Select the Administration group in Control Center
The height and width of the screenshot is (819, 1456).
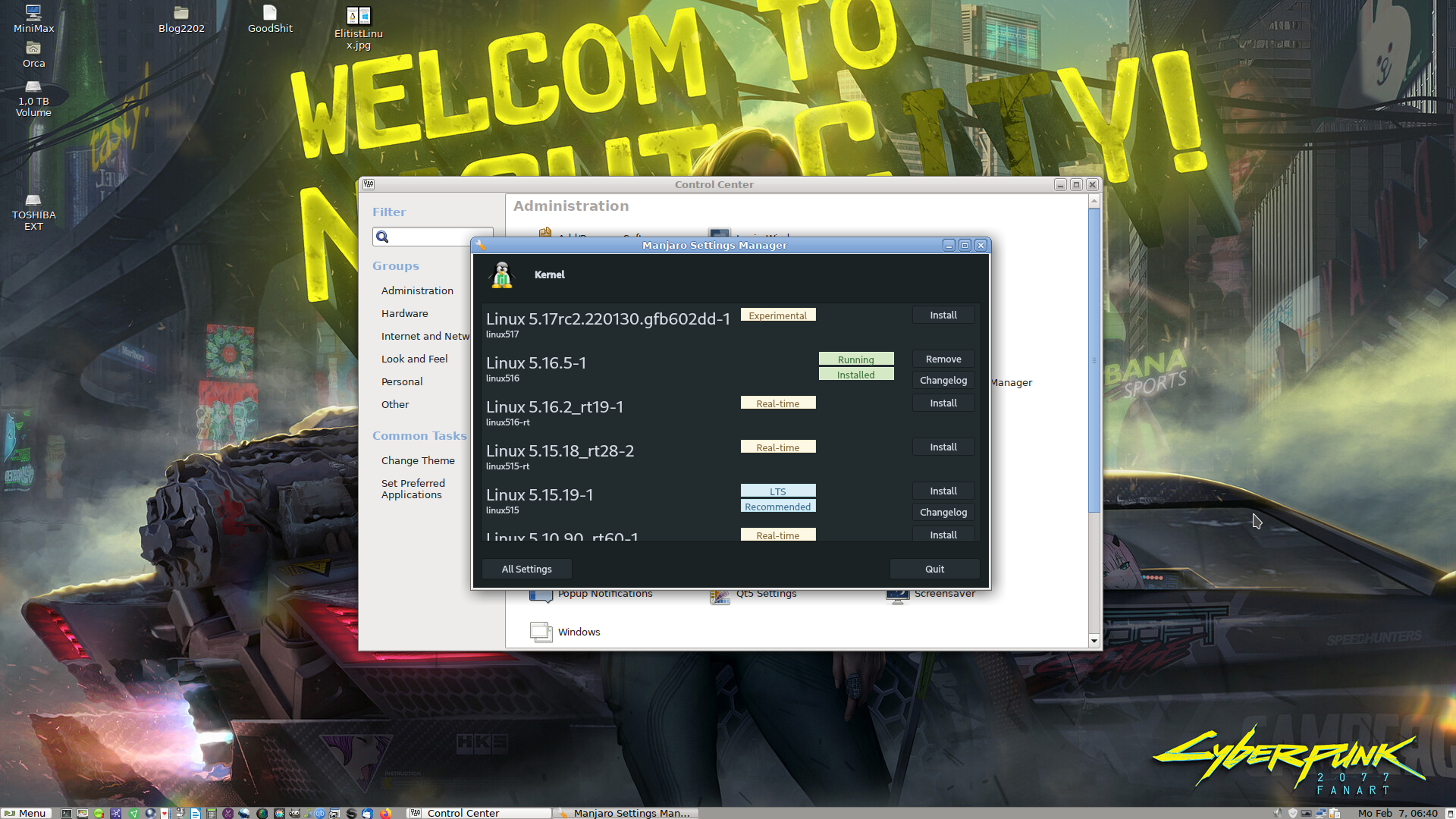(417, 290)
